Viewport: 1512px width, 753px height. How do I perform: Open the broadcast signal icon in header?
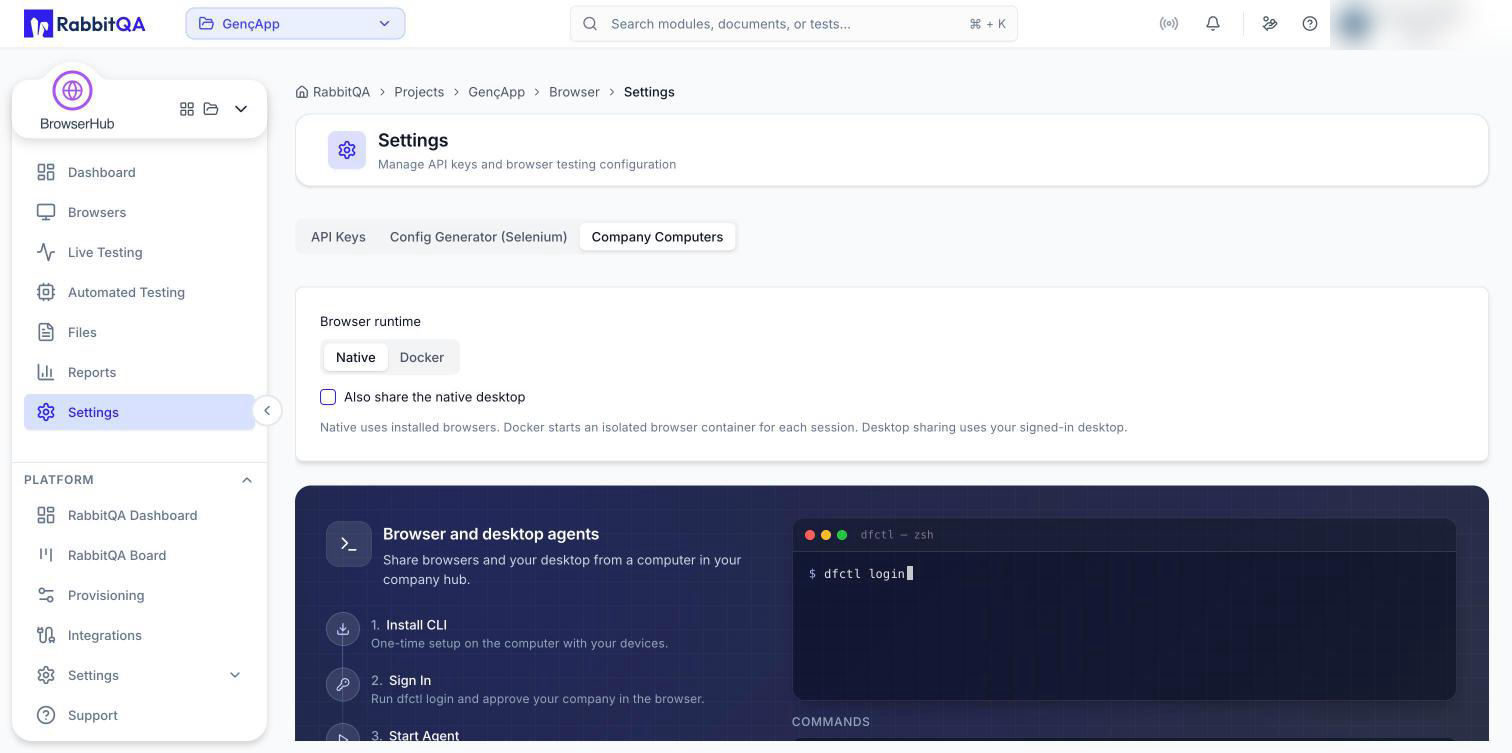[1169, 24]
